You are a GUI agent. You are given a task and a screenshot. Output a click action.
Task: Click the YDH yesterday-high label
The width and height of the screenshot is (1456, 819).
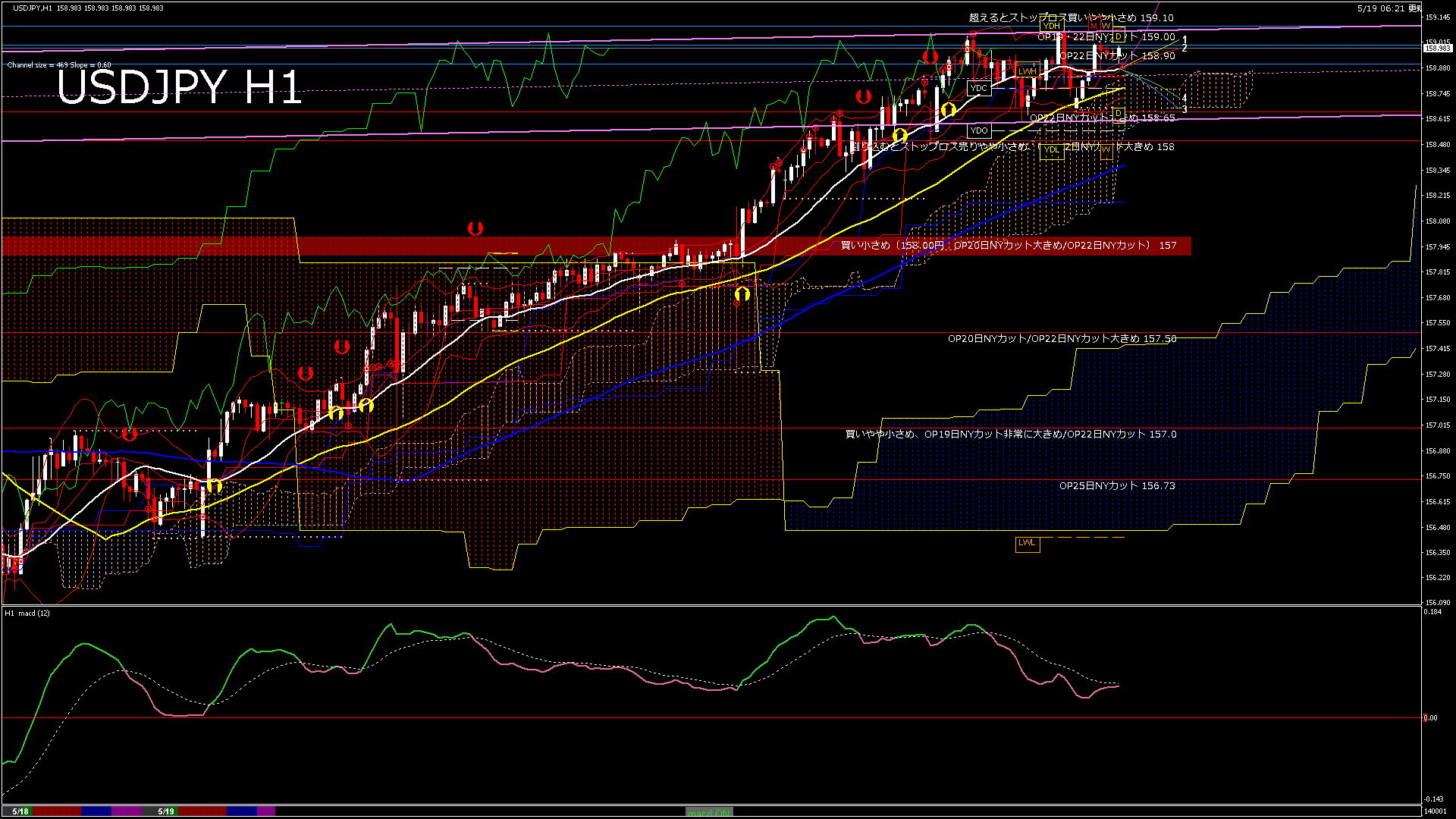[x=1051, y=26]
